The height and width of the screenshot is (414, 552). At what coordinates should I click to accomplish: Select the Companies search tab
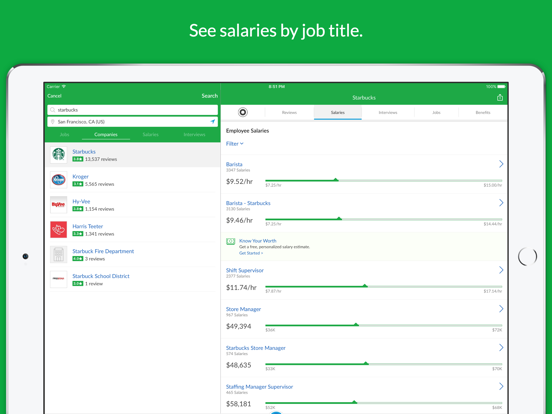106,134
